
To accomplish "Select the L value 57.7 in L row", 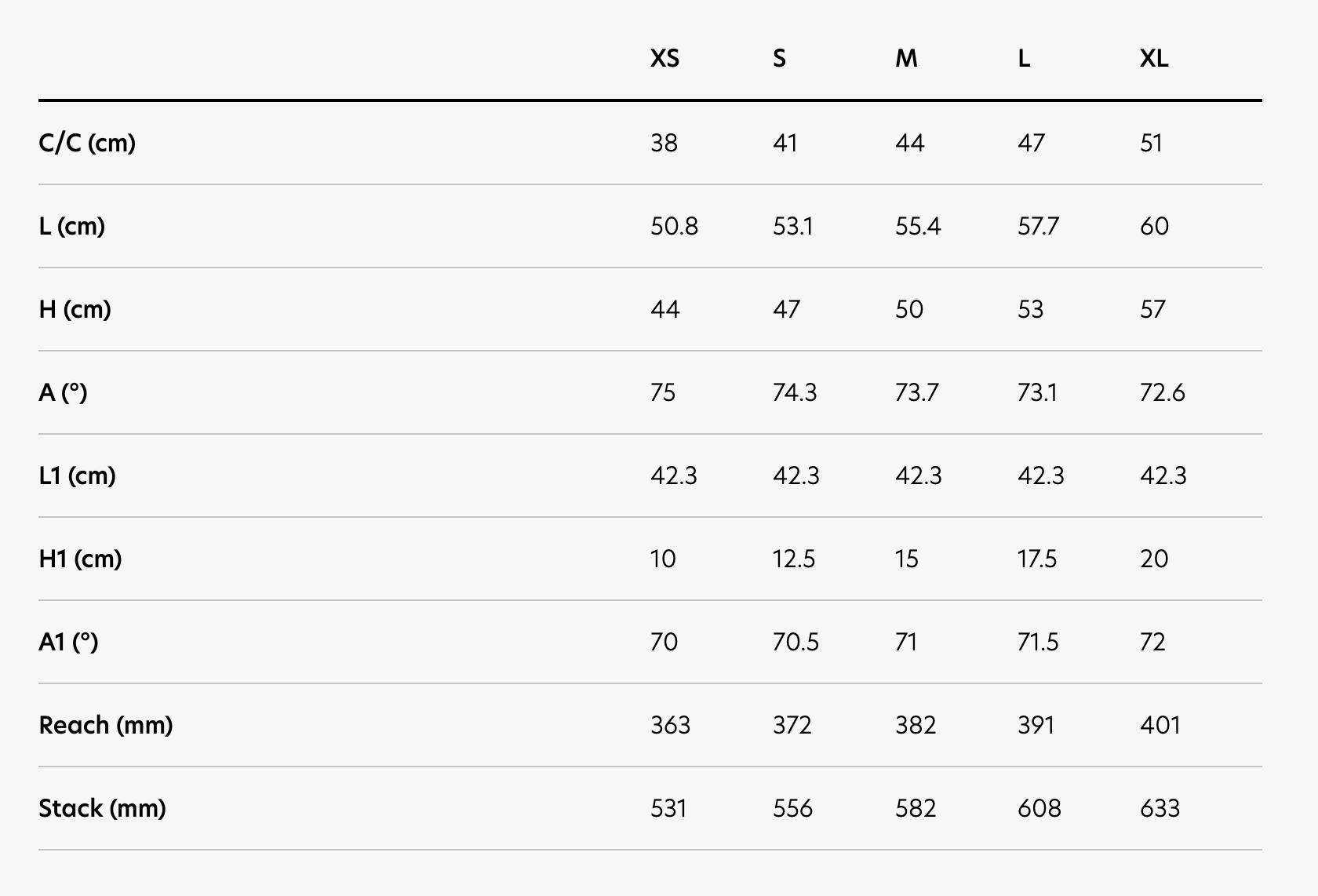I will pyautogui.click(x=1038, y=226).
